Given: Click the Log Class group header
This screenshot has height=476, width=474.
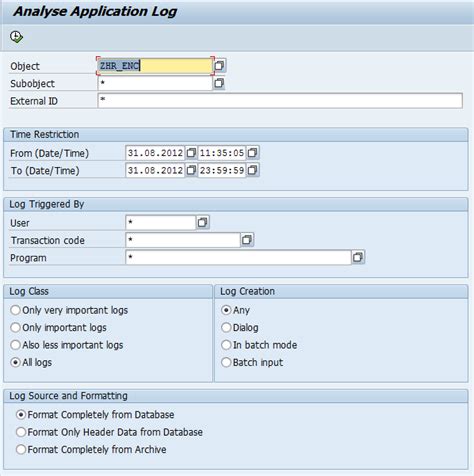Looking at the screenshot, I should coord(108,291).
